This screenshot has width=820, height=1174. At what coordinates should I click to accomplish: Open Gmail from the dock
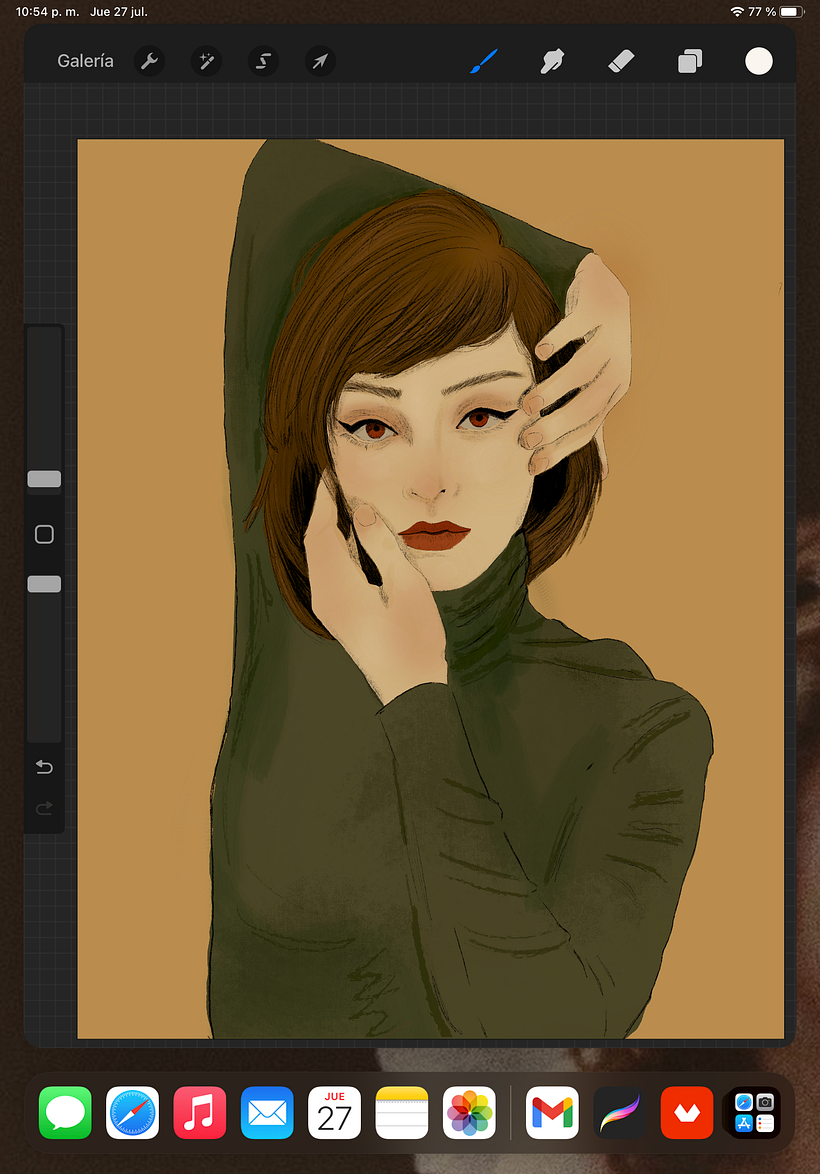point(551,1112)
